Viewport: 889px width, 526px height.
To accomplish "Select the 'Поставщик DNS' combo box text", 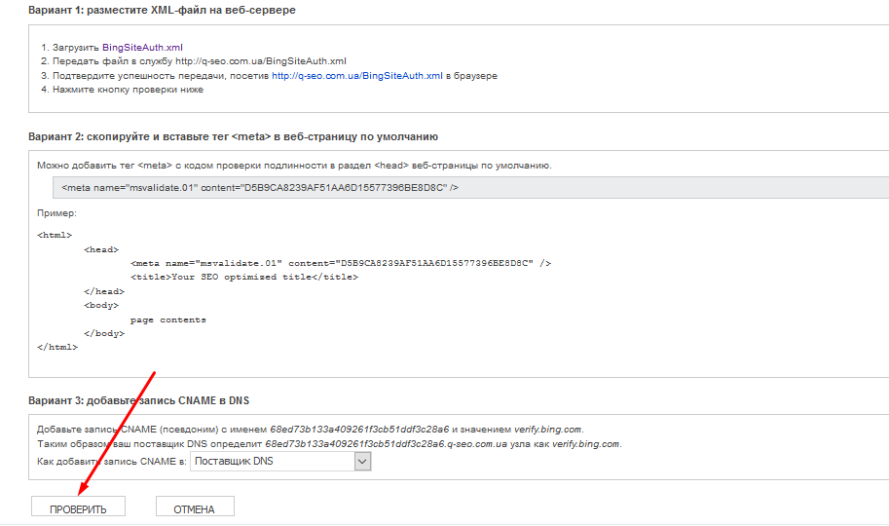I will [x=272, y=461].
